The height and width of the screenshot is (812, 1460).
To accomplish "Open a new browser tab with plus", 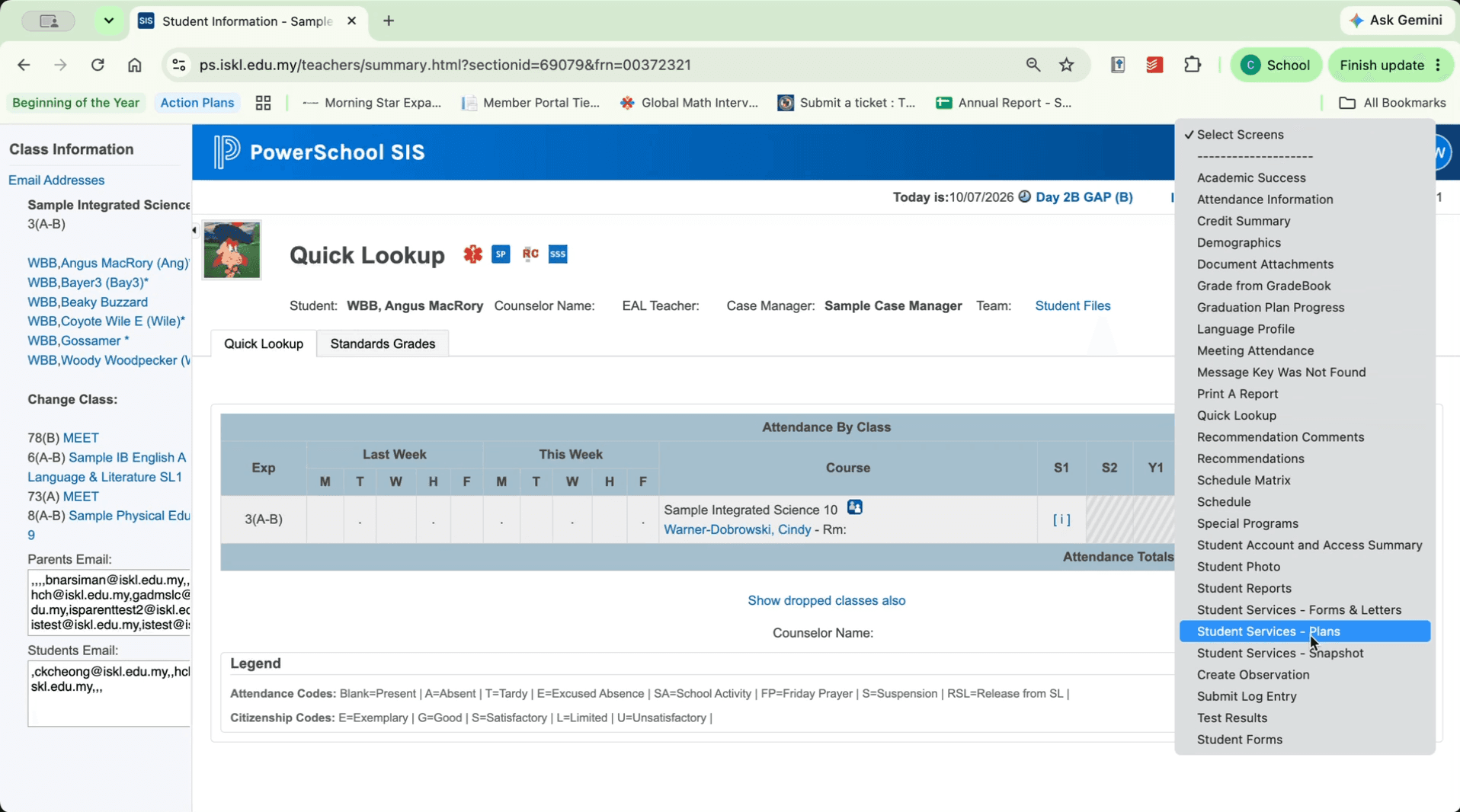I will pos(389,21).
